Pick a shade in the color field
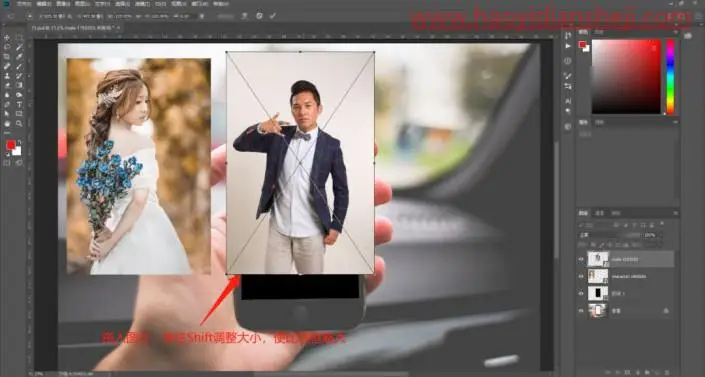The height and width of the screenshot is (377, 705). tap(626, 76)
